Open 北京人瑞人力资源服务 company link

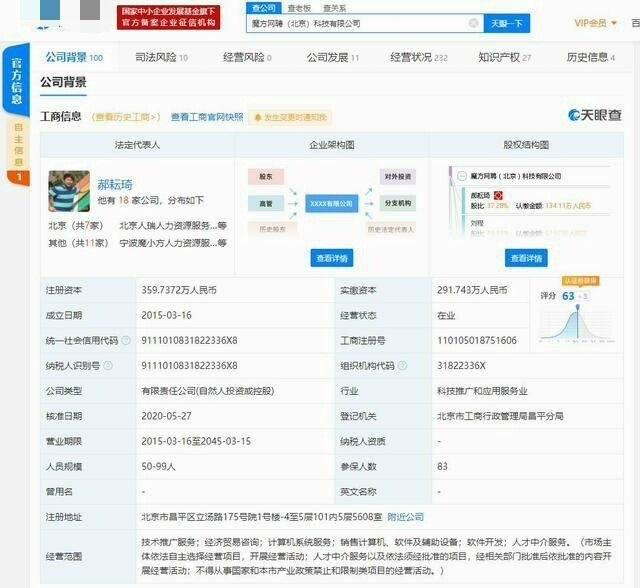[x=173, y=225]
